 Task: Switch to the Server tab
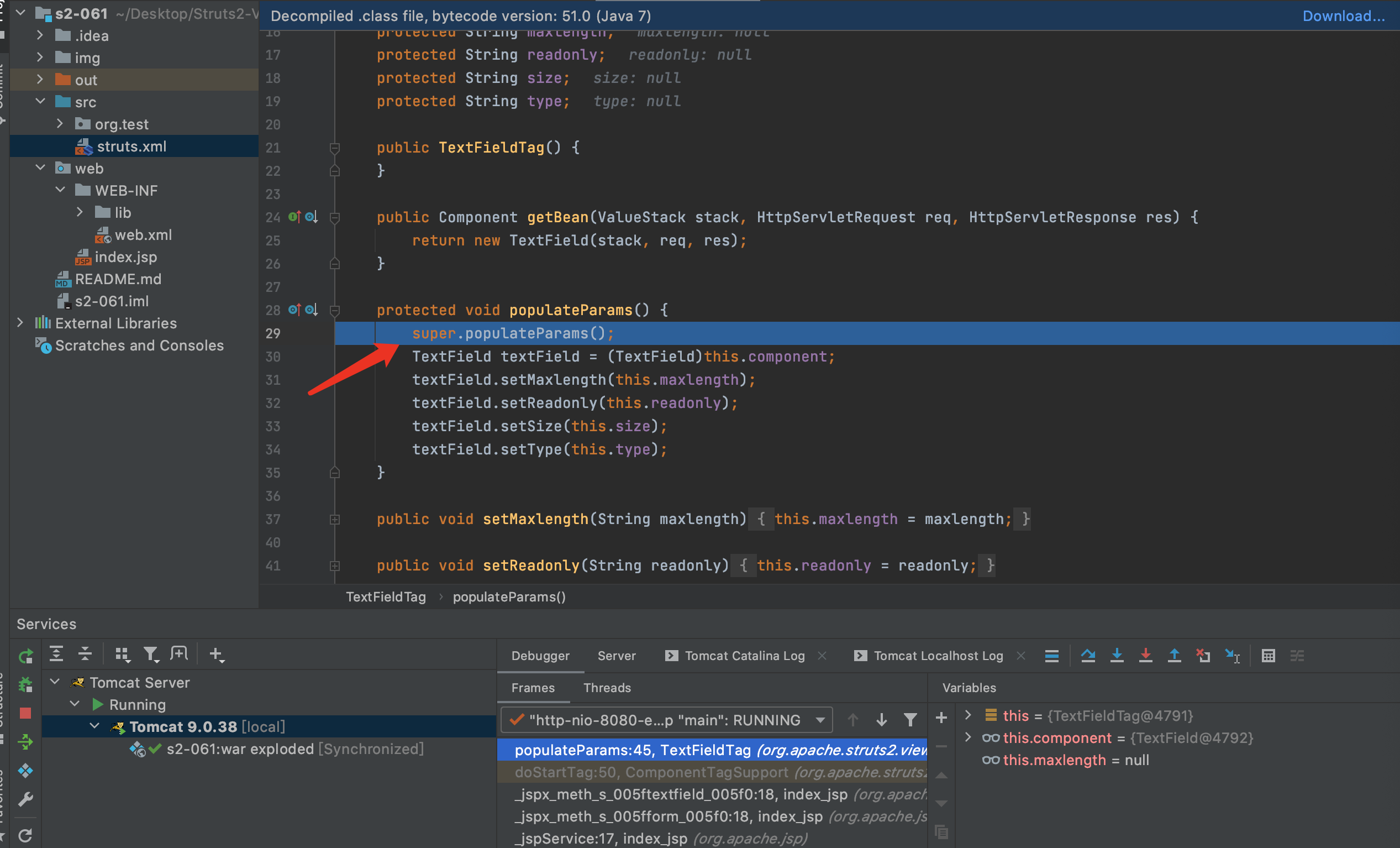[x=617, y=655]
